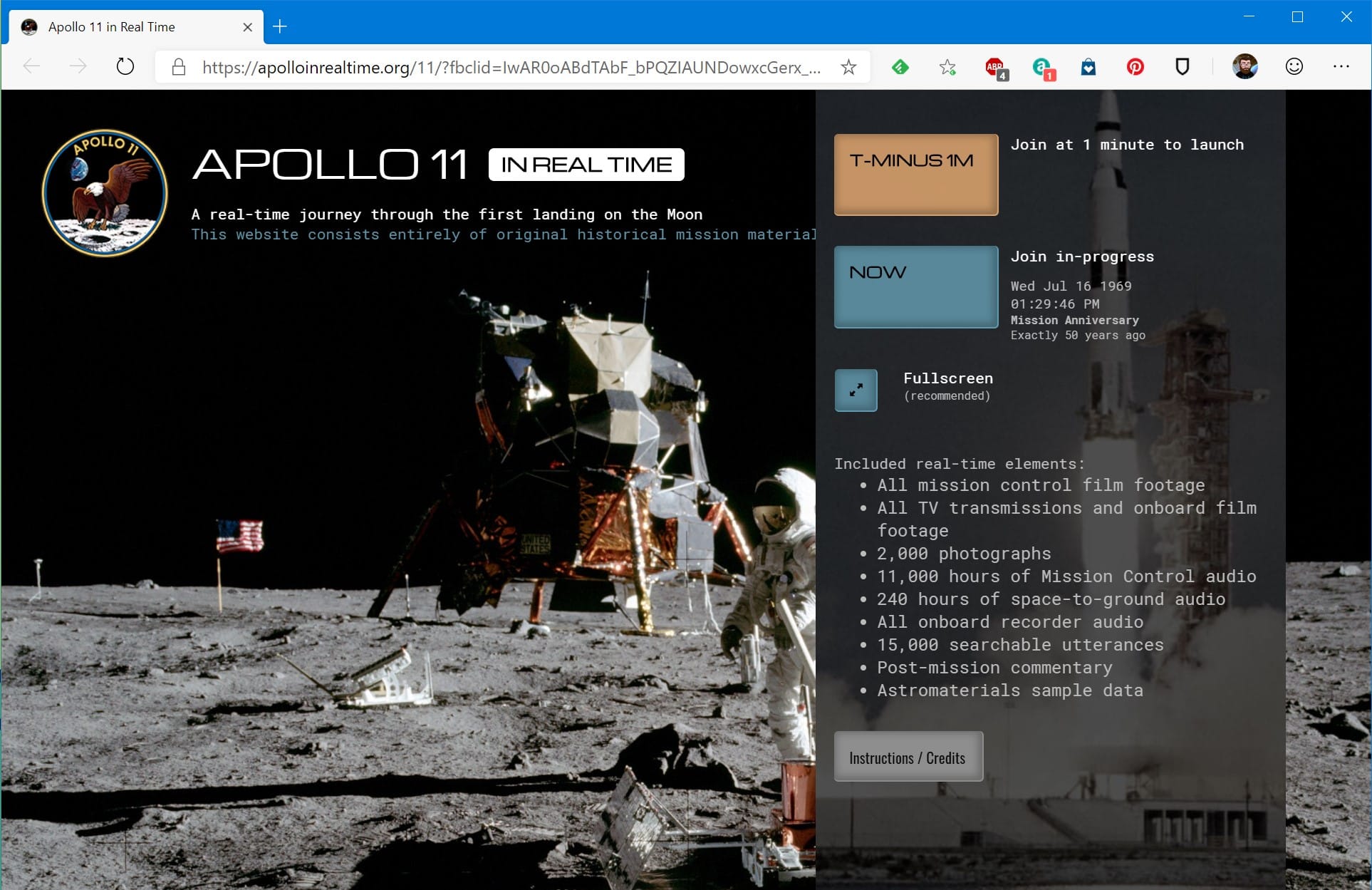
Task: Click the Pinterest extension icon
Action: coord(1135,67)
